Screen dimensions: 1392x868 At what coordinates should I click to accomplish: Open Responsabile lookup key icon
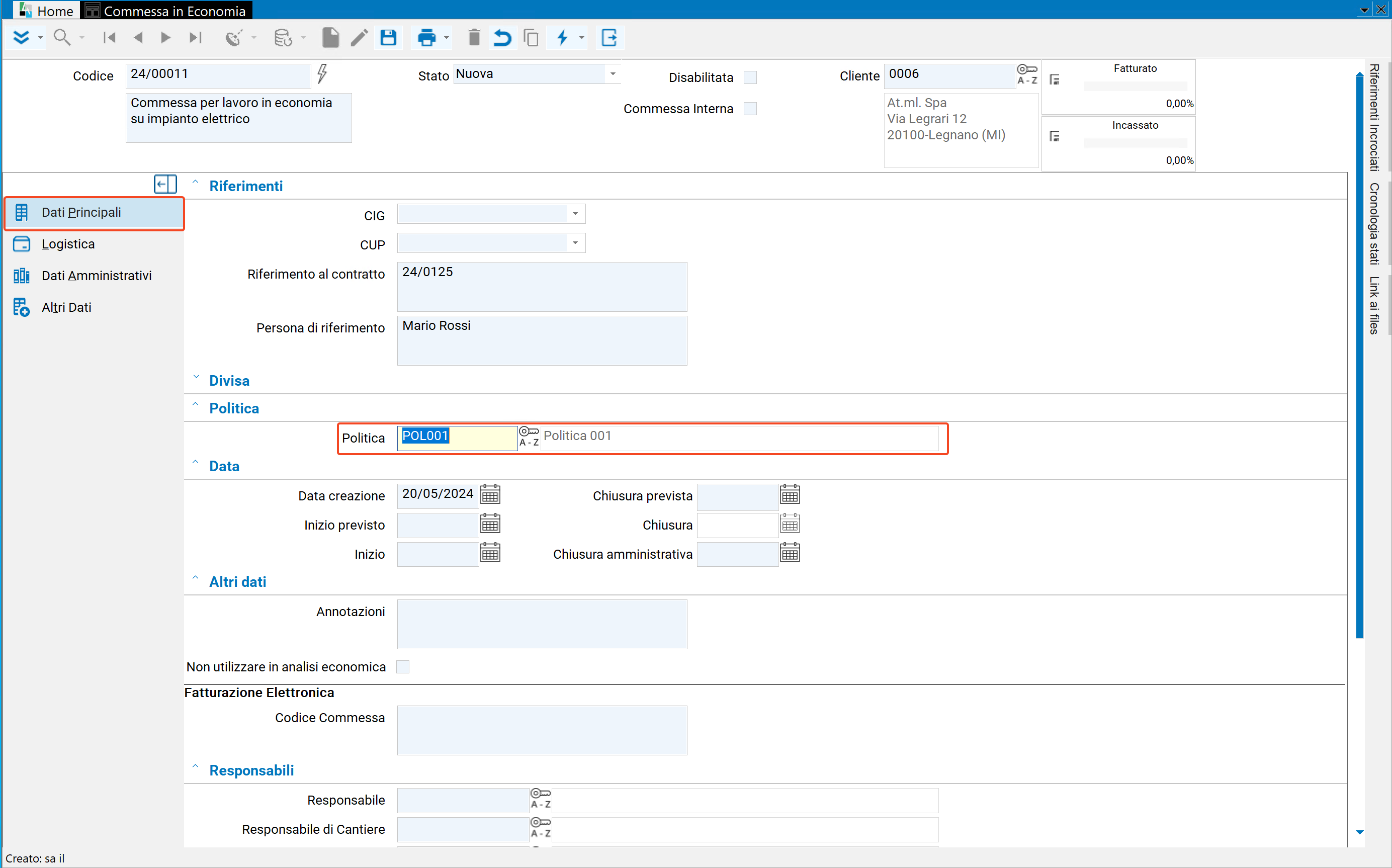540,799
